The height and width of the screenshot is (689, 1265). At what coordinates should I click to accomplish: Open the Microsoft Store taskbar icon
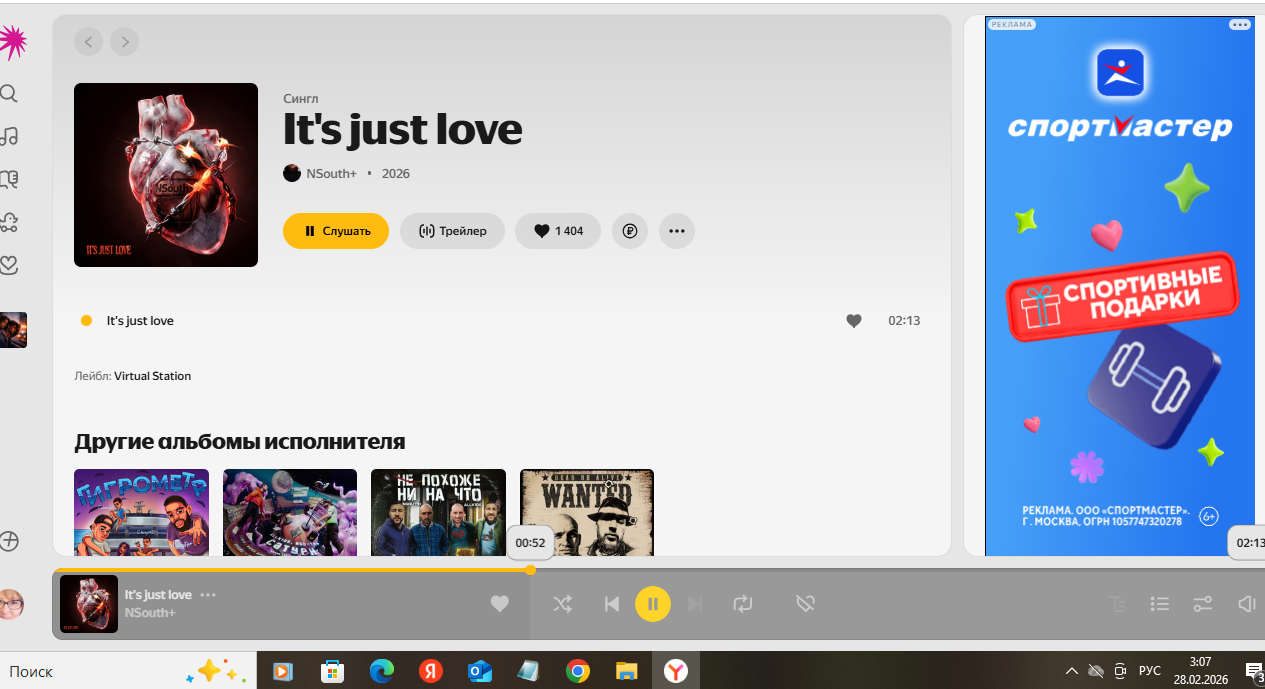(332, 671)
